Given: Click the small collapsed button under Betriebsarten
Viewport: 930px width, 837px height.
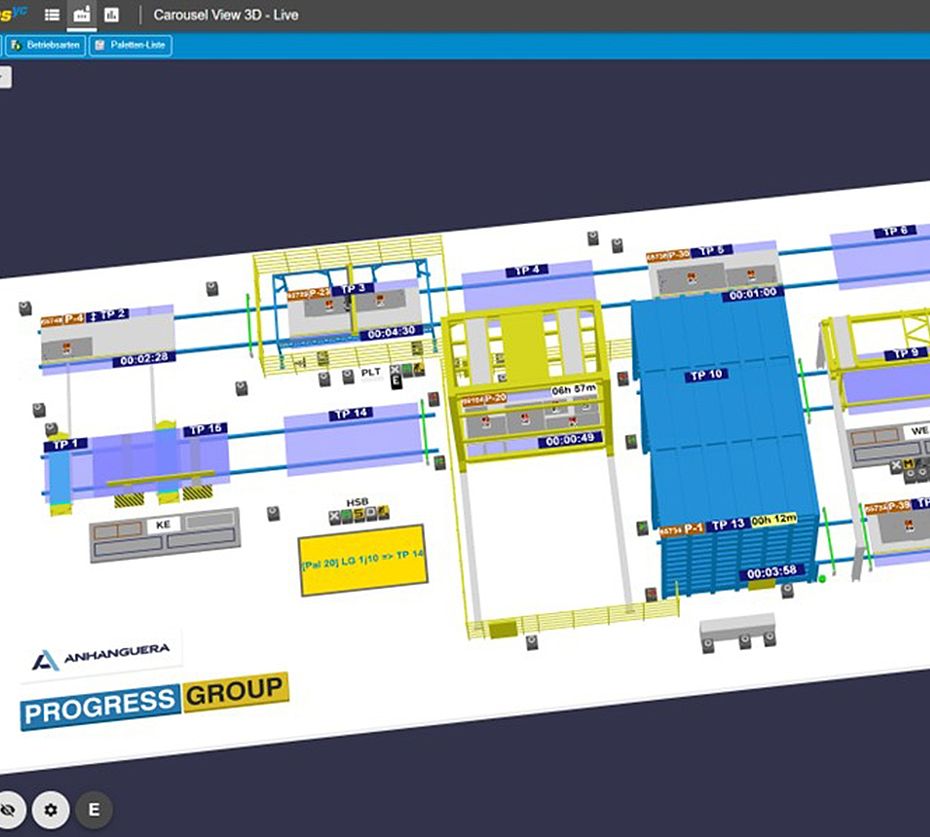Looking at the screenshot, I should 5,78.
